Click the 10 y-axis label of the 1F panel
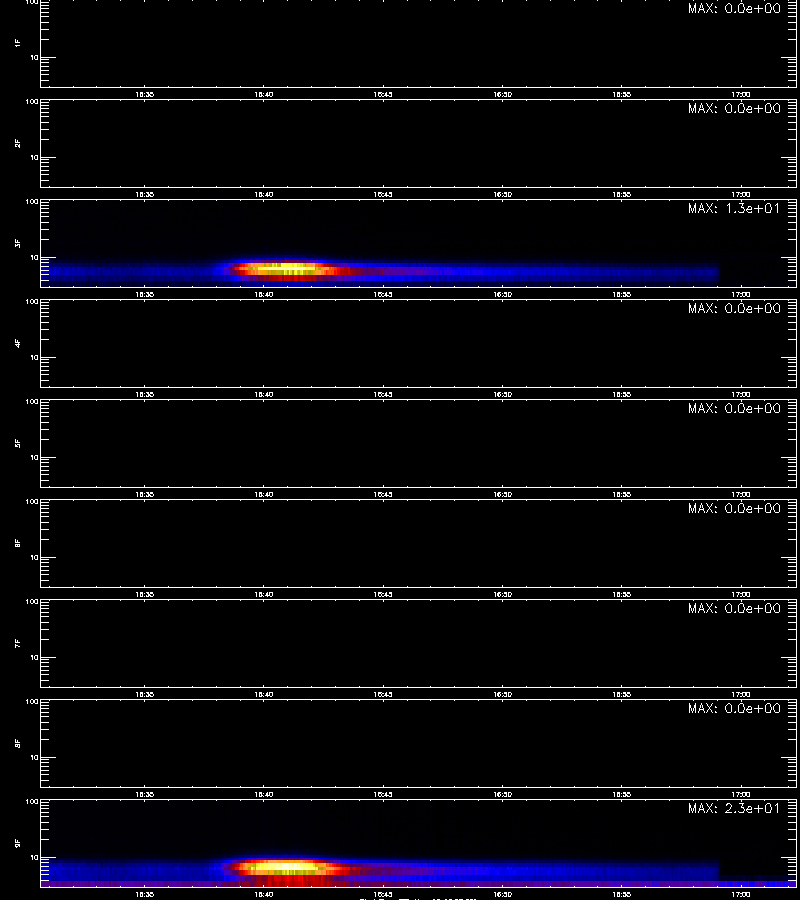 [x=34, y=57]
